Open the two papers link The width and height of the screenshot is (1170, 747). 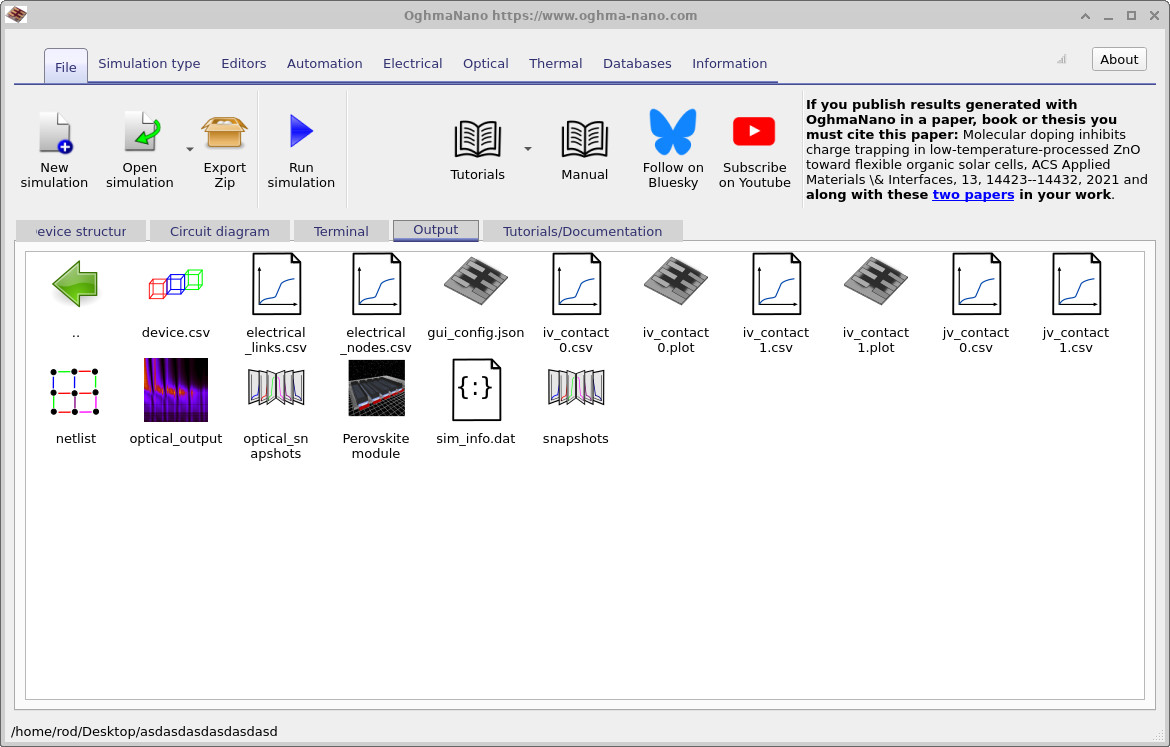tap(973, 194)
